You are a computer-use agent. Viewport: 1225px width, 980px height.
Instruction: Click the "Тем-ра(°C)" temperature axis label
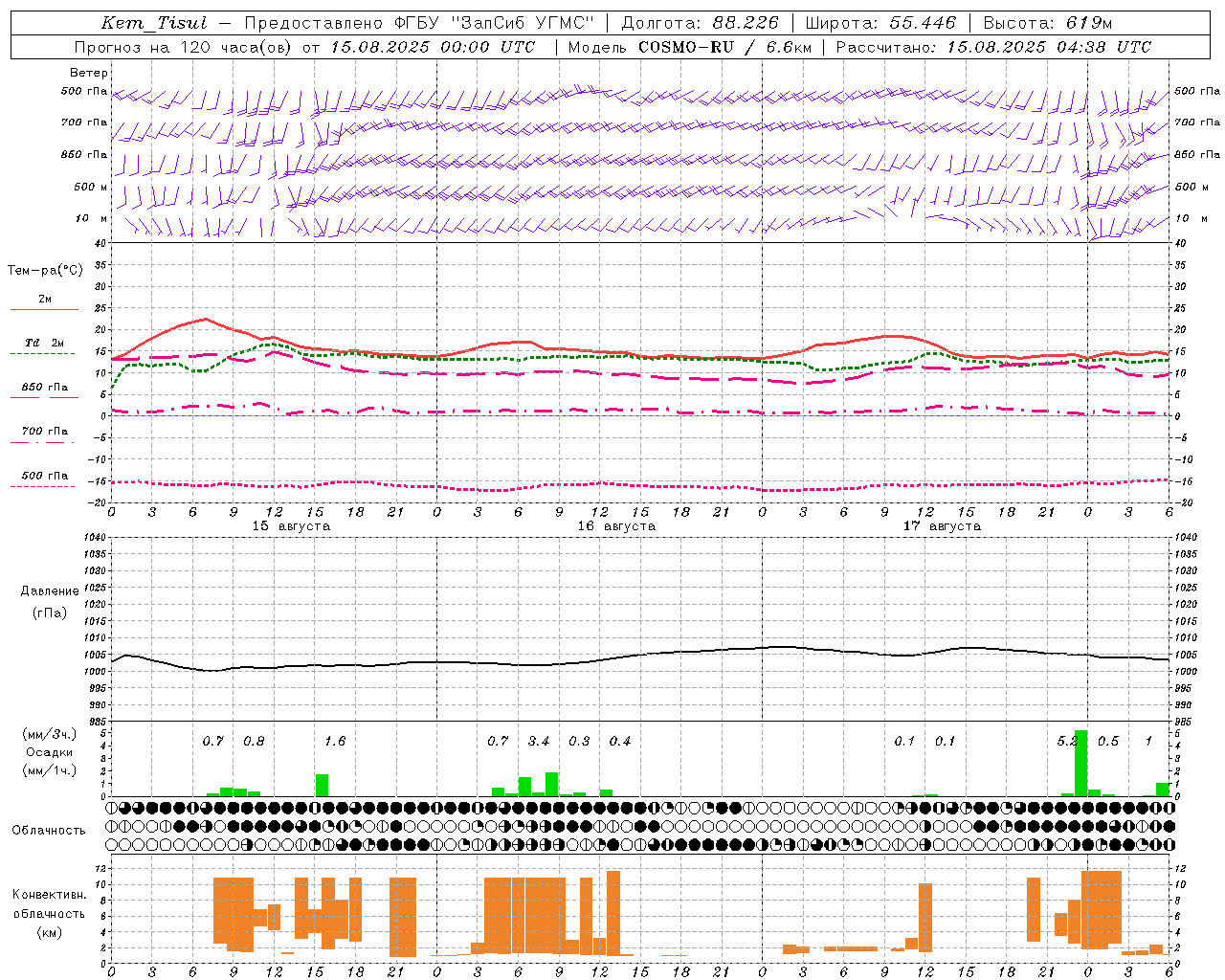pos(45,271)
